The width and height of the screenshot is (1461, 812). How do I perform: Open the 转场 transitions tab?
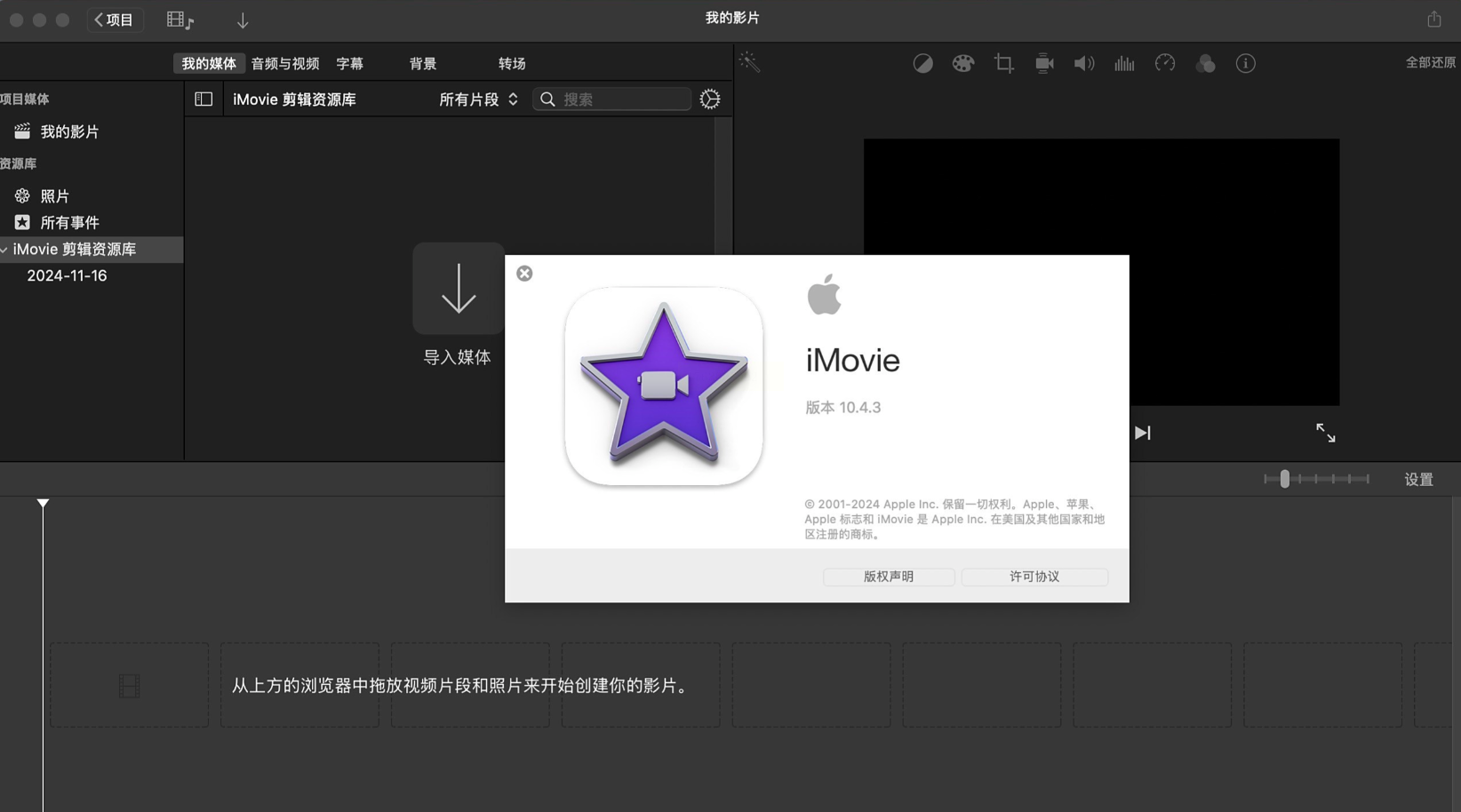(512, 64)
